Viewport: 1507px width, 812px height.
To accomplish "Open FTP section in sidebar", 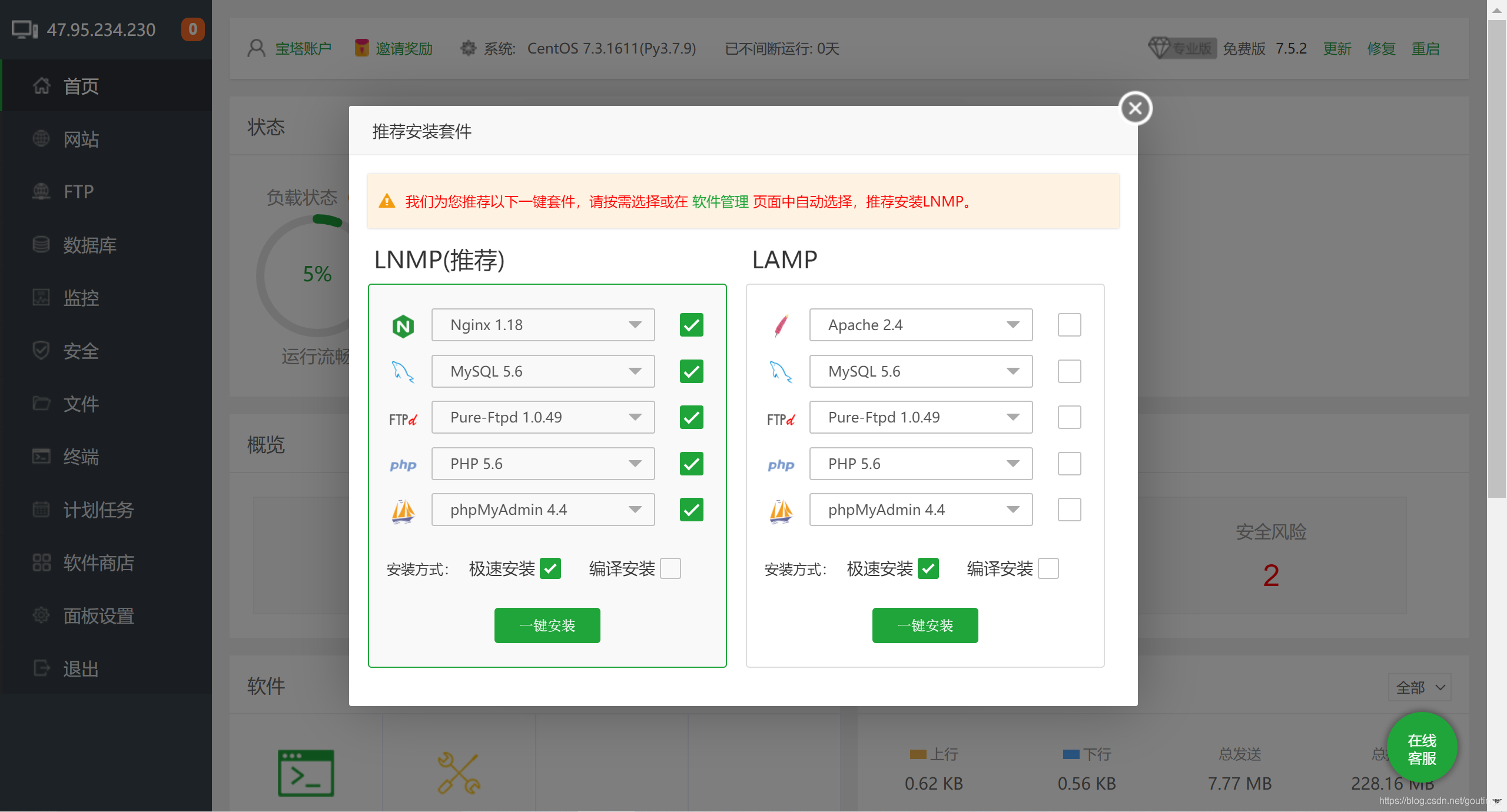I will point(106,192).
